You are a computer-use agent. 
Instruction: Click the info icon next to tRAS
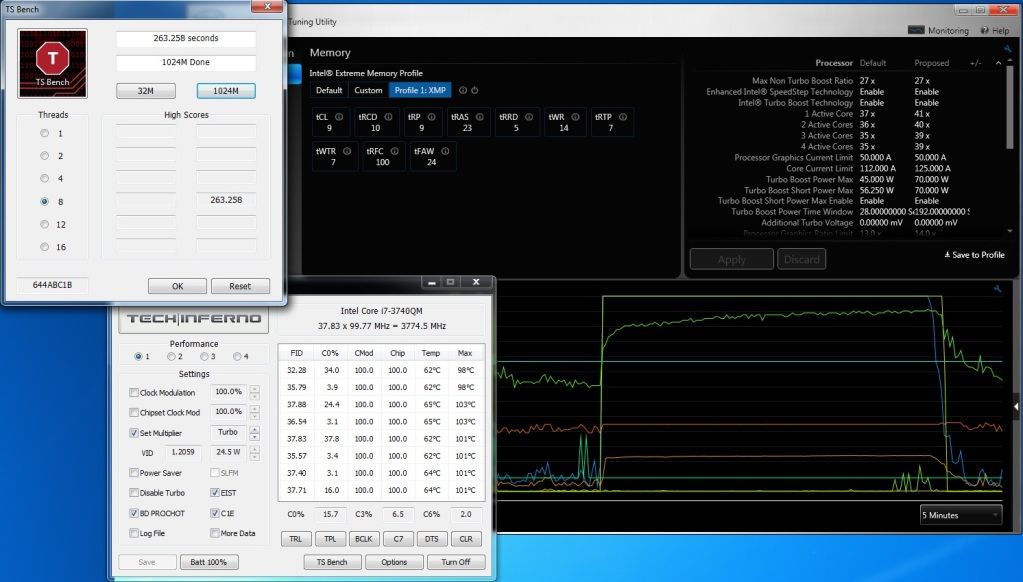(480, 117)
